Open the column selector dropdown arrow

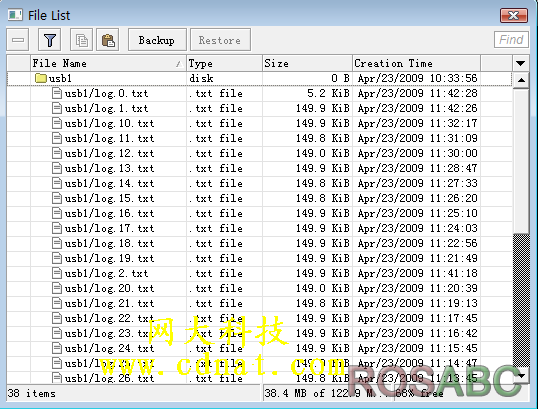coord(520,63)
